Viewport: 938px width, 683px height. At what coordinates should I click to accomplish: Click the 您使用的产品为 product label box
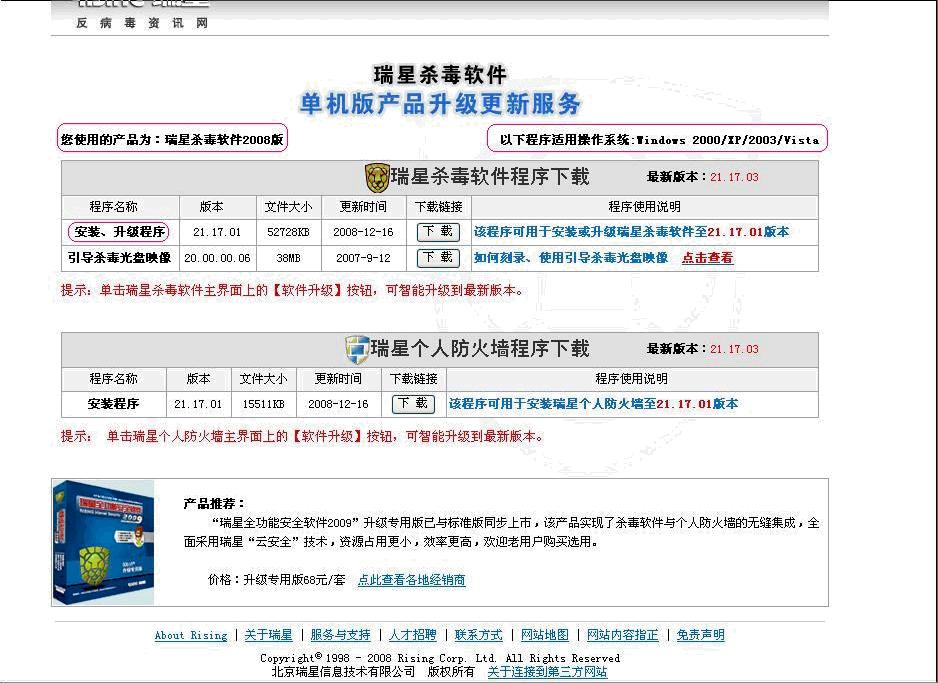[172, 139]
